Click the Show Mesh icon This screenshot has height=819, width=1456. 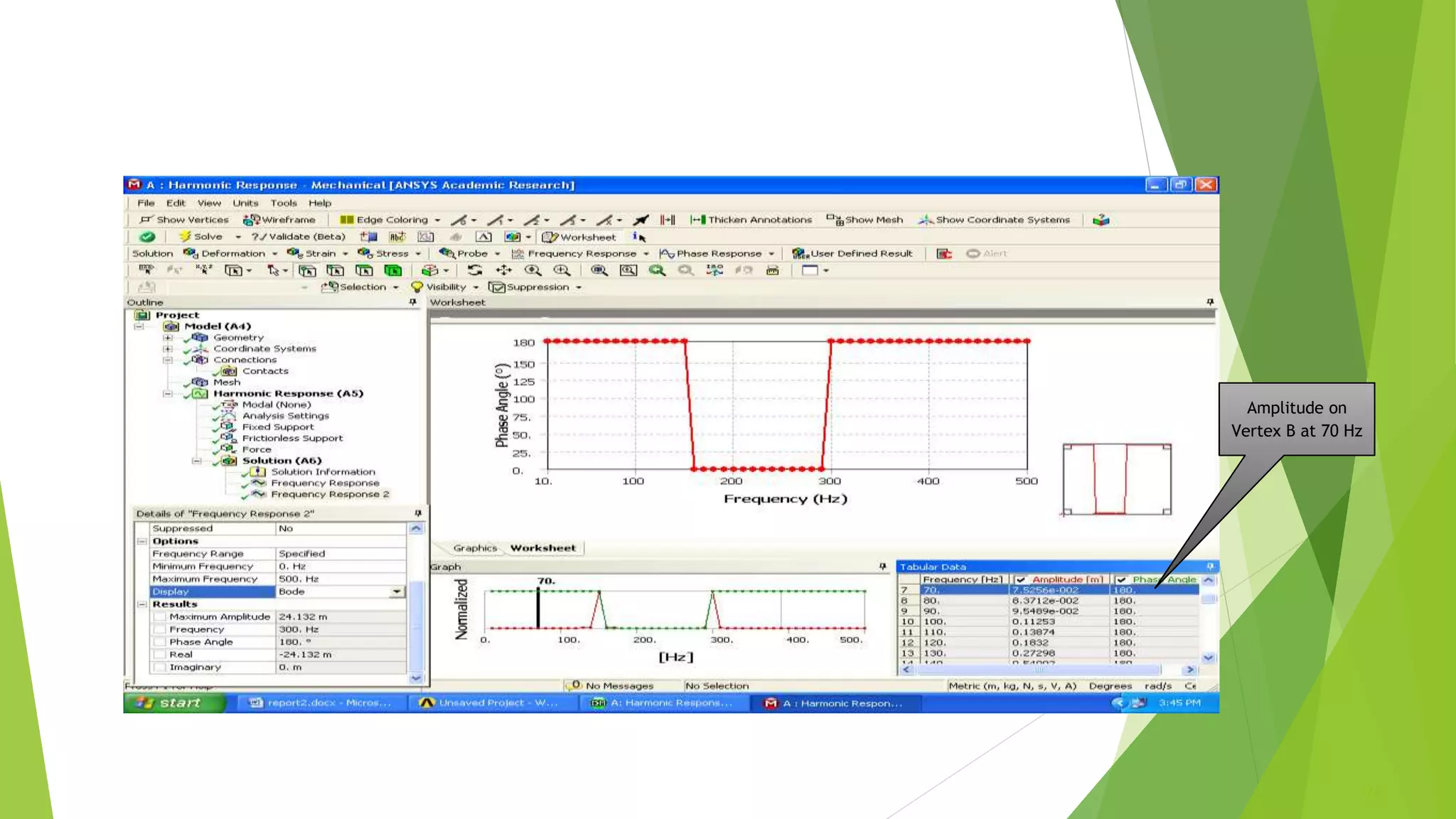click(x=835, y=220)
